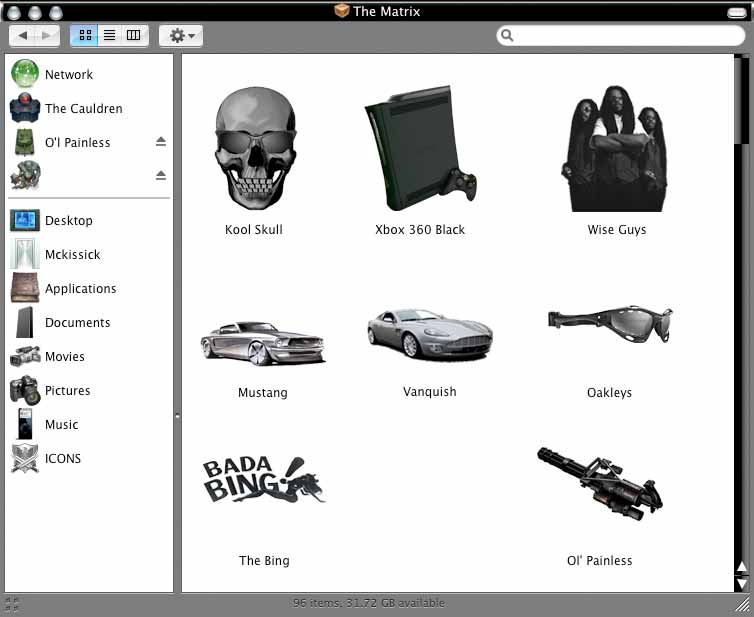Screen dimensions: 754x617
Task: Select the Vanquish car icon
Action: point(429,334)
